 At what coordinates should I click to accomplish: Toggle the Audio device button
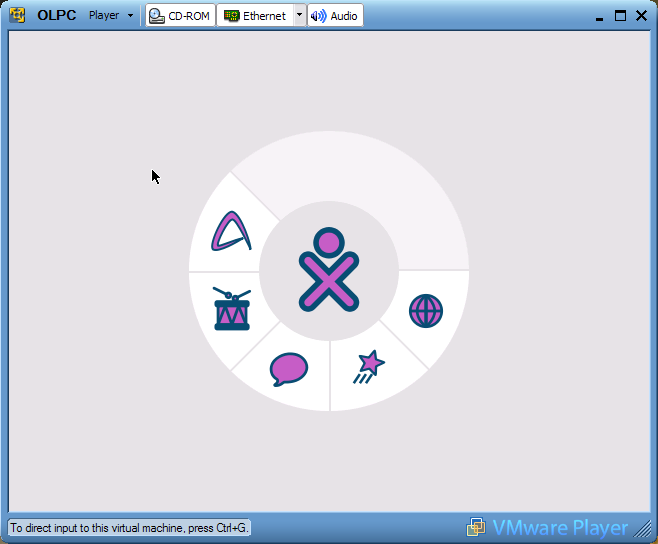click(x=335, y=16)
